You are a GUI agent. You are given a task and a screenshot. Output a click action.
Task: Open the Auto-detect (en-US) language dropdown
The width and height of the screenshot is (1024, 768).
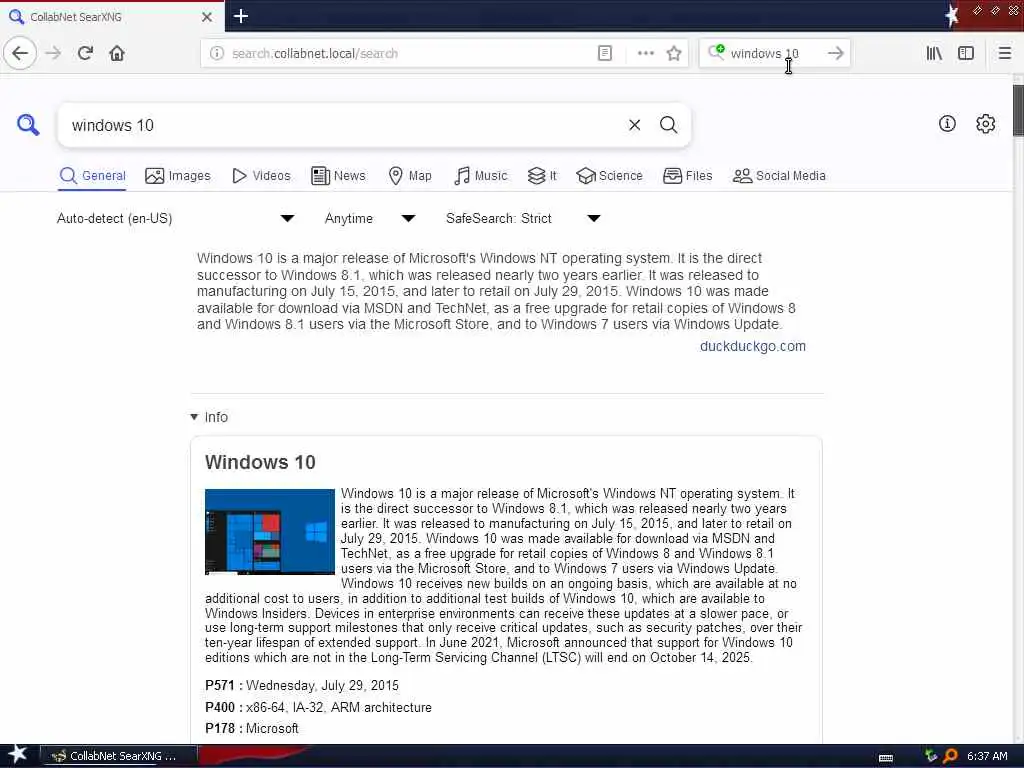tap(175, 218)
